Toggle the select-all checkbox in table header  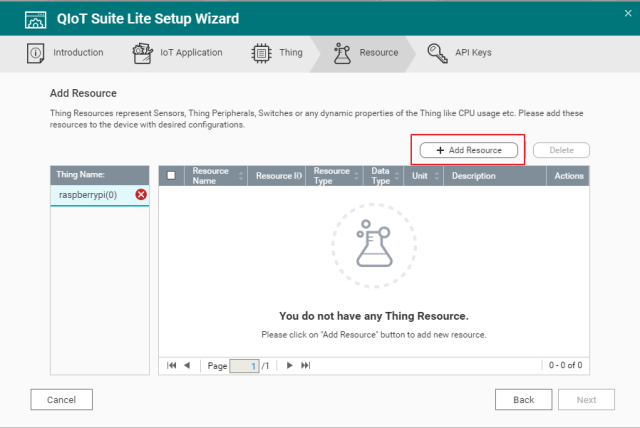pyautogui.click(x=171, y=175)
